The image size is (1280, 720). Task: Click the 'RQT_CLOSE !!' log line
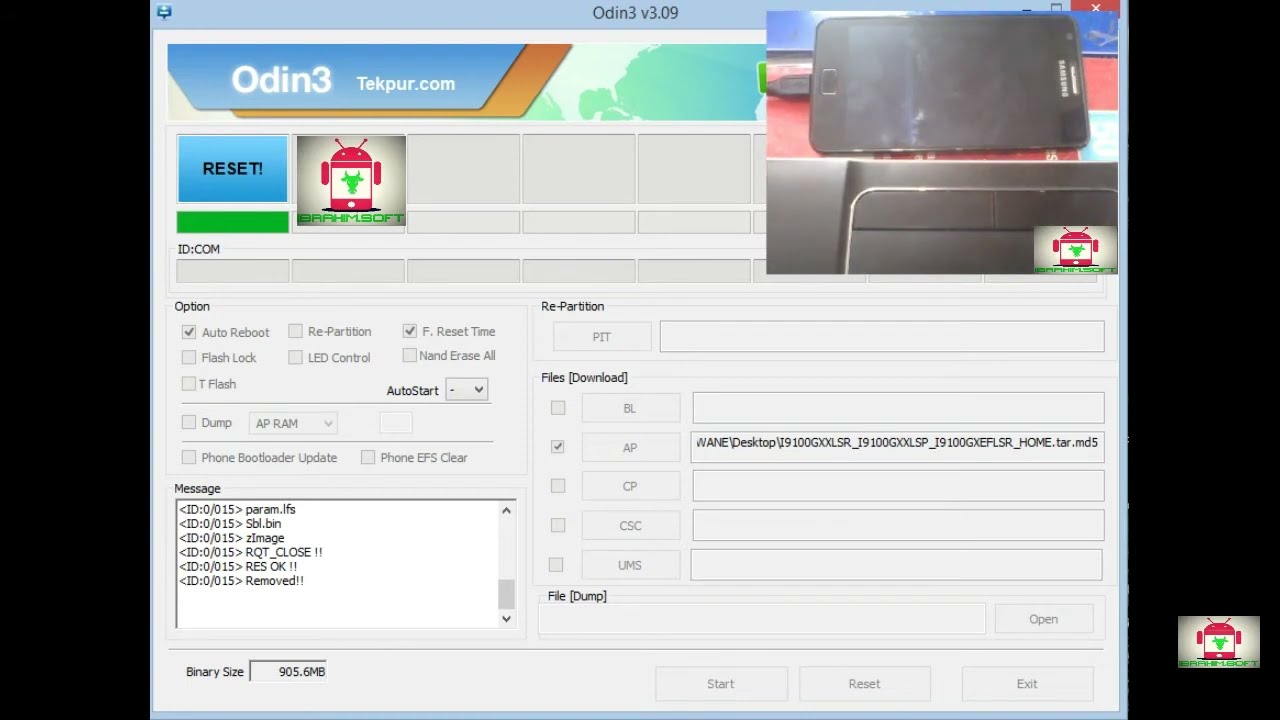pos(251,552)
